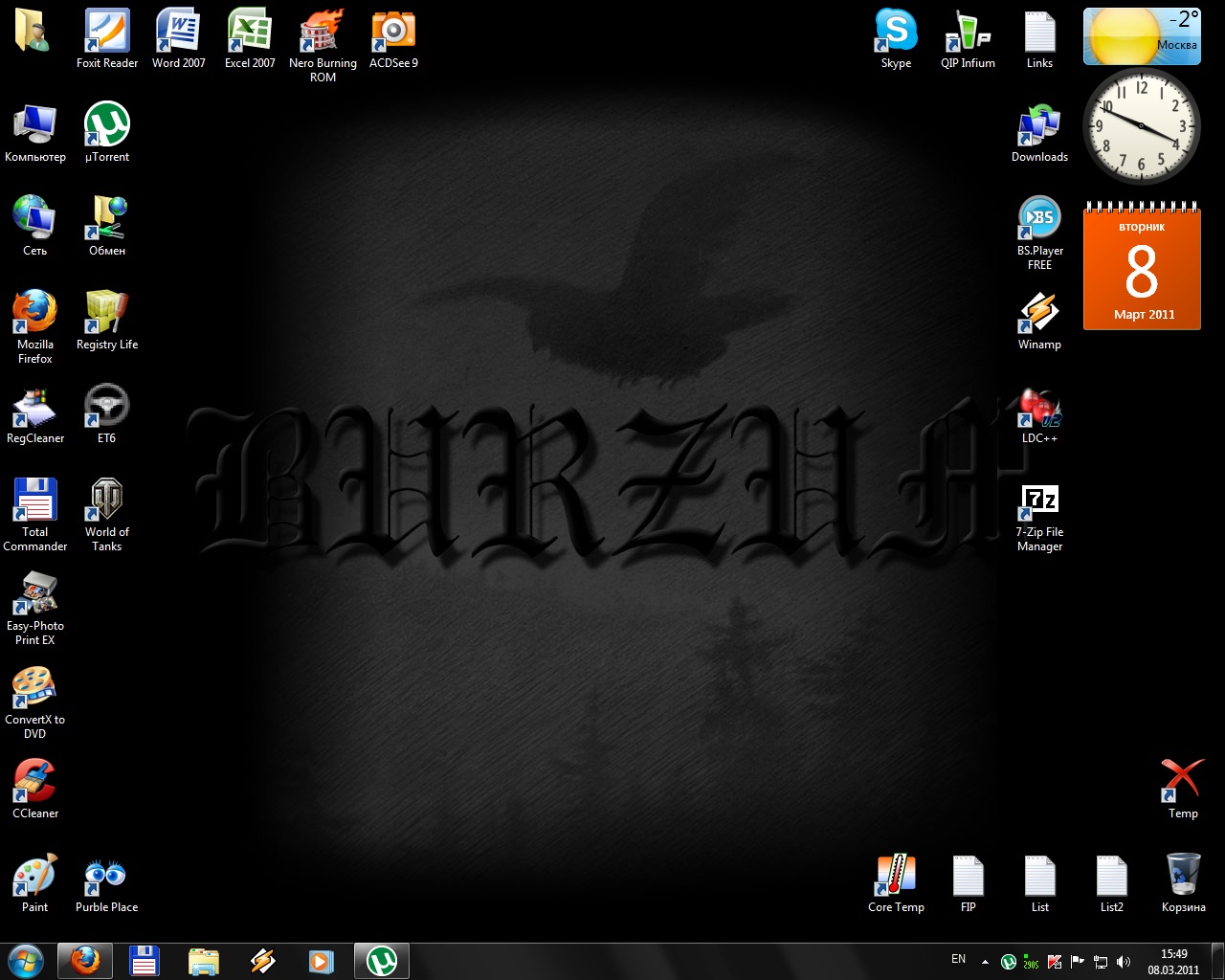The image size is (1225, 980).
Task: Click the calendar gadget showing вторник 8
Action: [1142, 267]
